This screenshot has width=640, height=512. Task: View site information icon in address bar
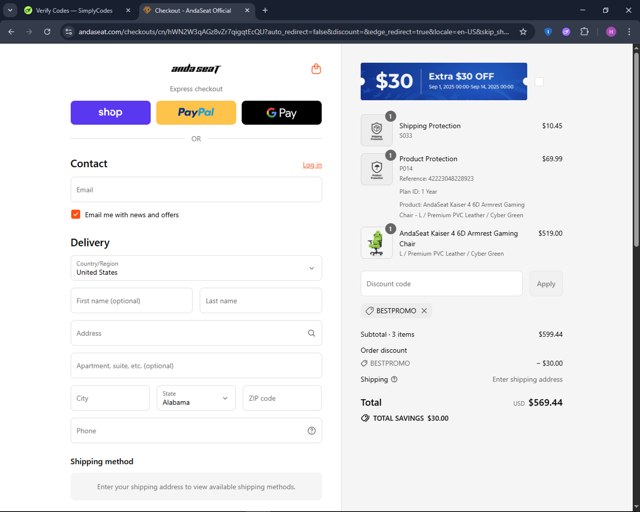click(69, 32)
